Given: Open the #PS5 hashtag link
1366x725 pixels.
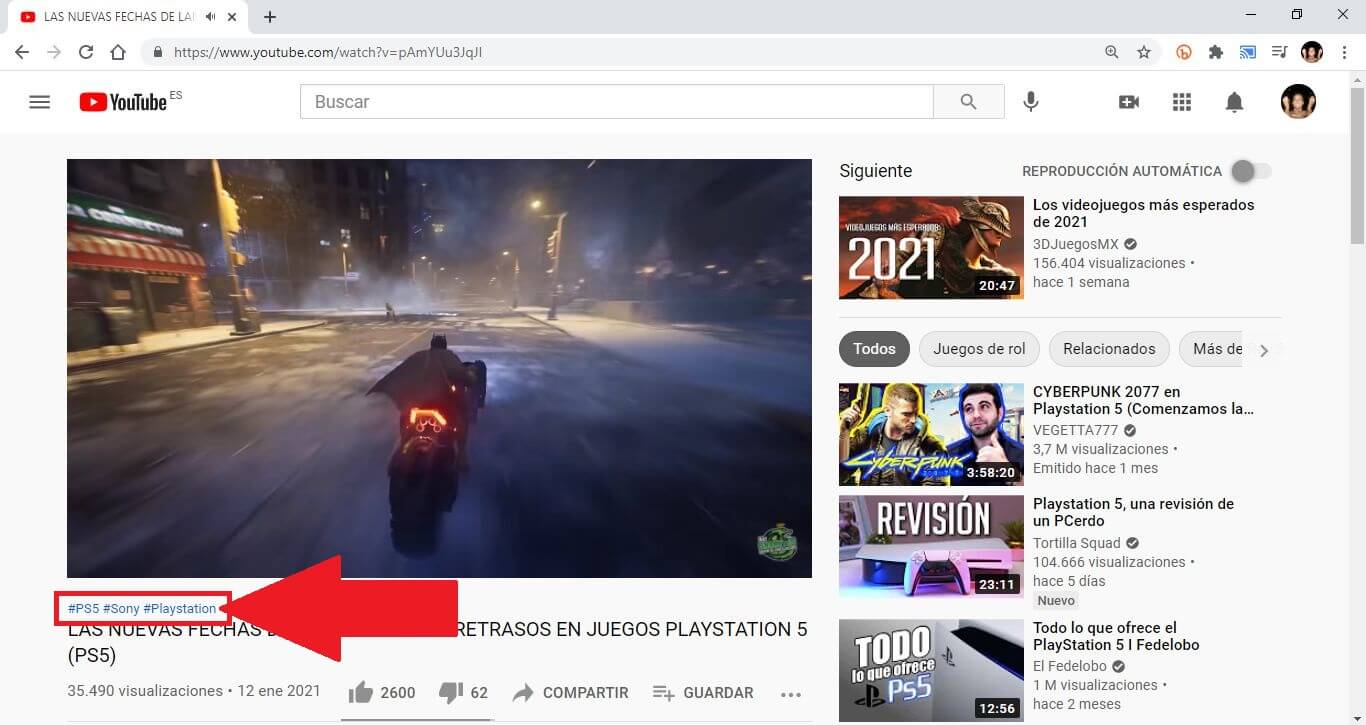Looking at the screenshot, I should pyautogui.click(x=83, y=608).
